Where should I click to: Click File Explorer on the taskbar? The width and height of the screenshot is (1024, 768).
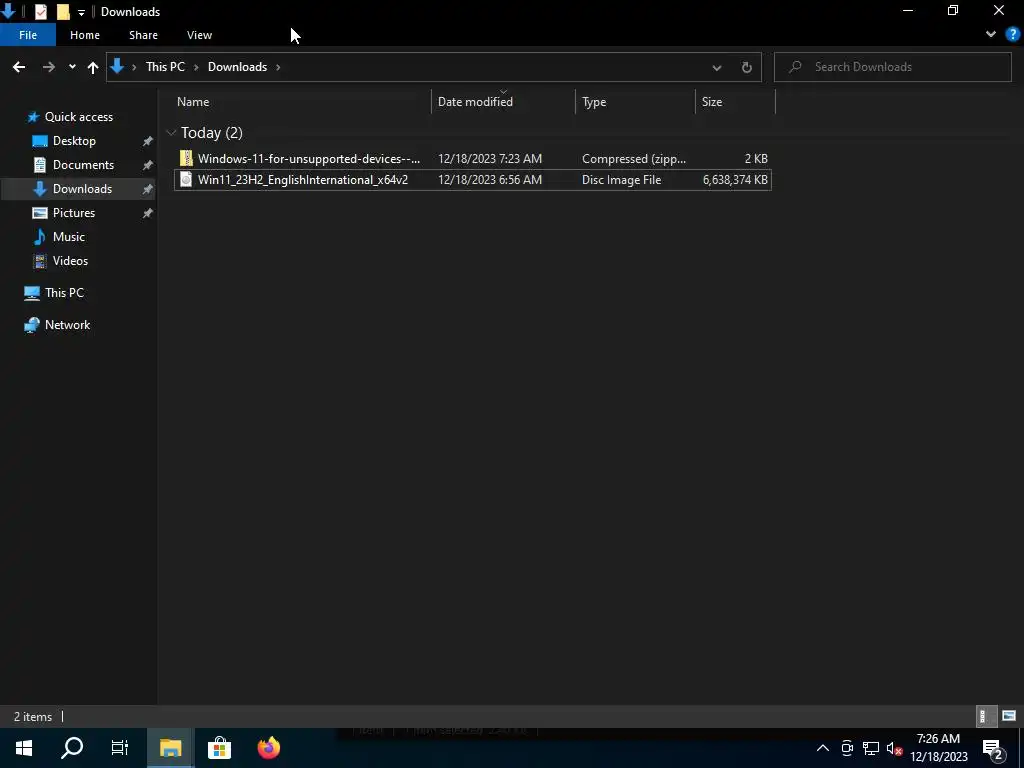point(170,748)
